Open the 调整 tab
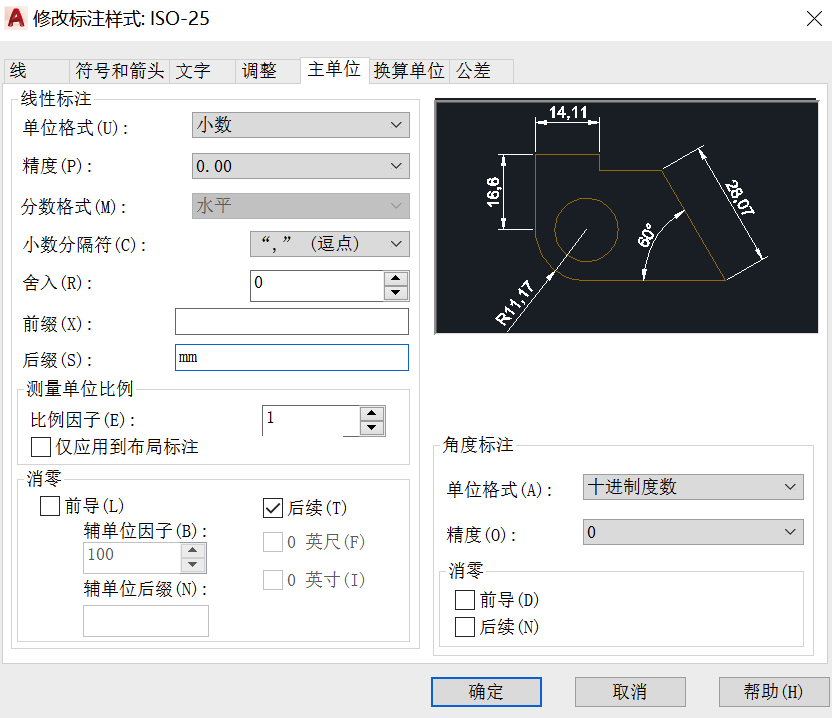This screenshot has height=718, width=832. [268, 71]
